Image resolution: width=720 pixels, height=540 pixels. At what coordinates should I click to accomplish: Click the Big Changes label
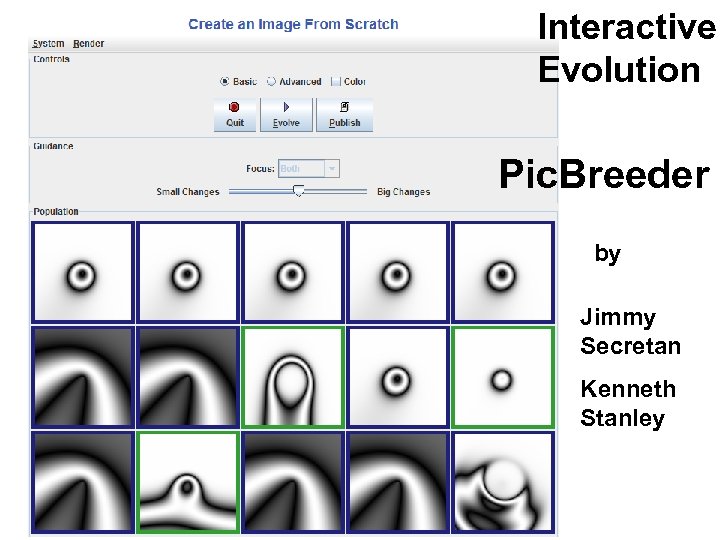coord(404,191)
